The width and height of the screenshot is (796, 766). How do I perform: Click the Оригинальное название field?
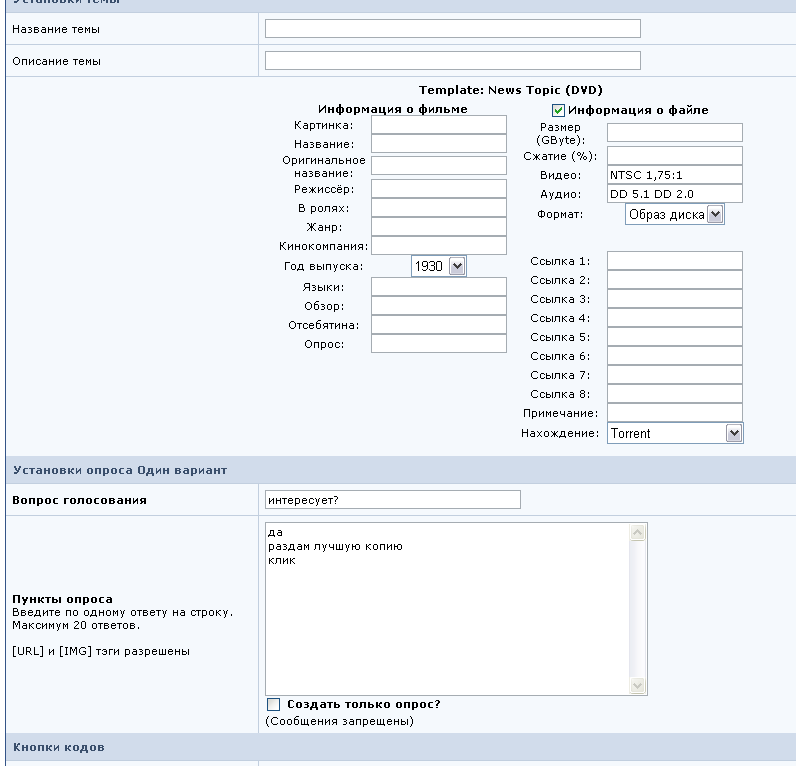[x=439, y=165]
